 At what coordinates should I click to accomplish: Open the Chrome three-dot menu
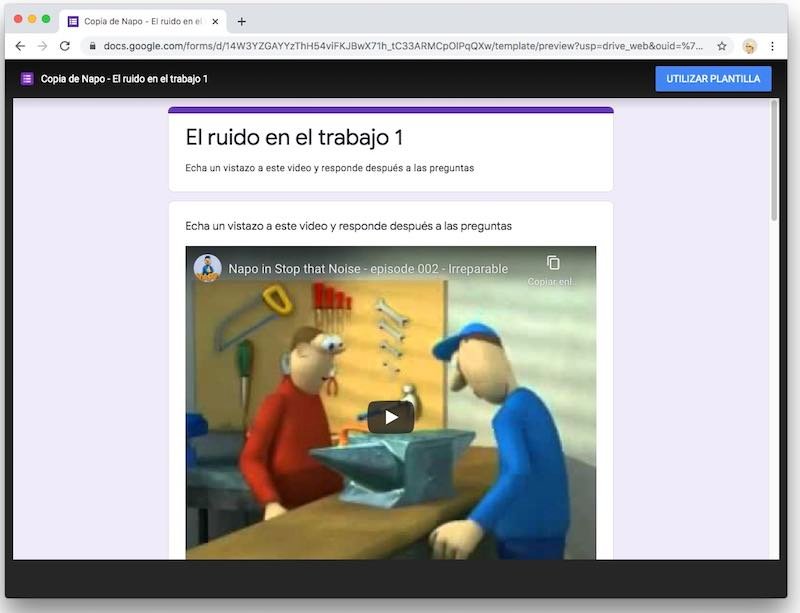772,46
